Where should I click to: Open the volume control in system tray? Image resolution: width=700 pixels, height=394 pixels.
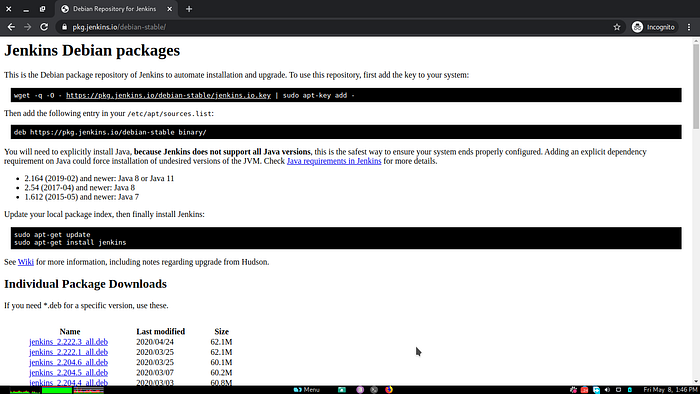pos(607,390)
